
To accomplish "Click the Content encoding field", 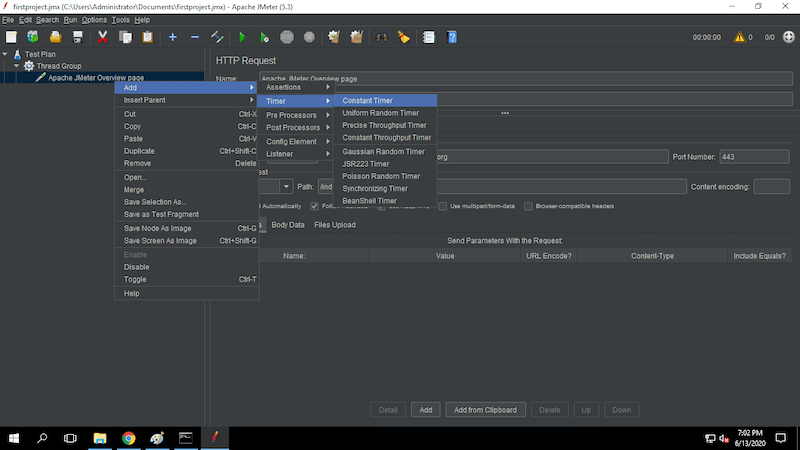I will pyautogui.click(x=771, y=187).
